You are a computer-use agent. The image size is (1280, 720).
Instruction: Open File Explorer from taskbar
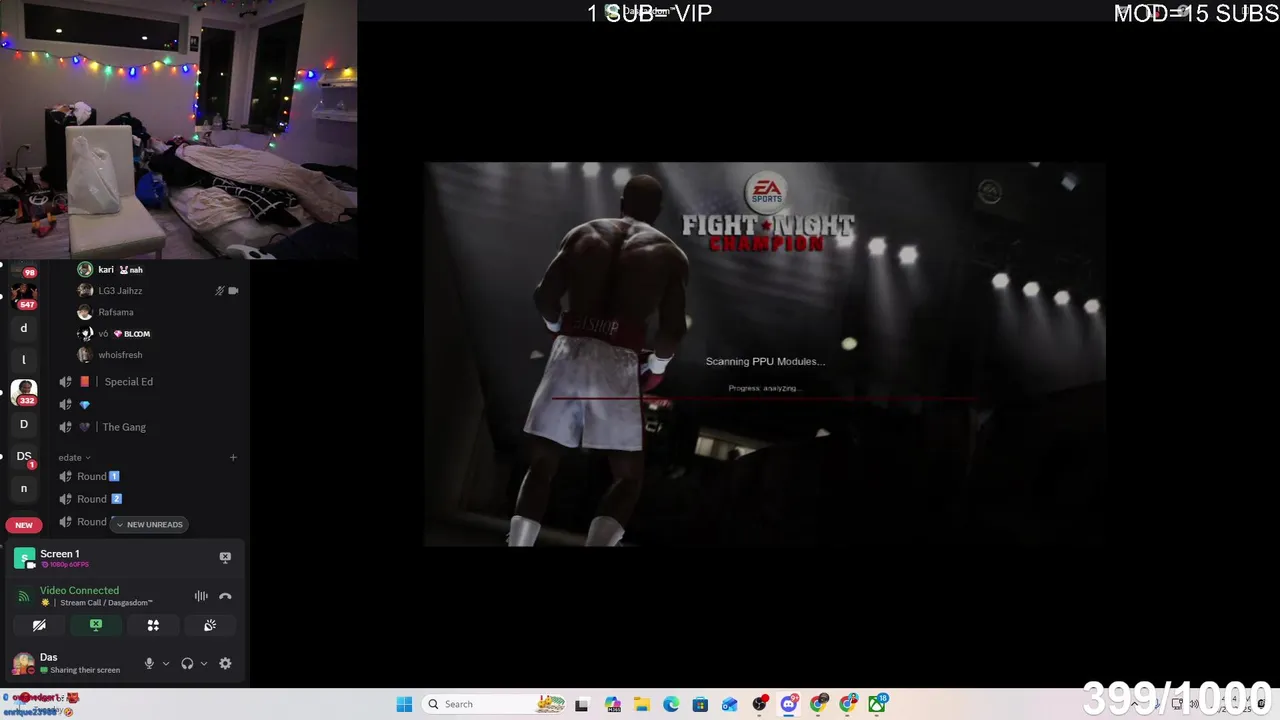tap(642, 704)
